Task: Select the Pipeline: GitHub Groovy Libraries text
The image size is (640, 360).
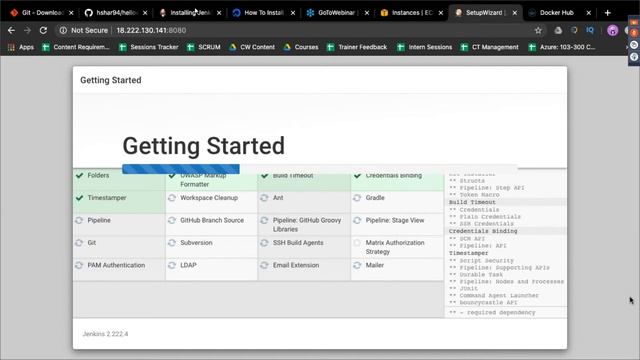Action: [307, 224]
